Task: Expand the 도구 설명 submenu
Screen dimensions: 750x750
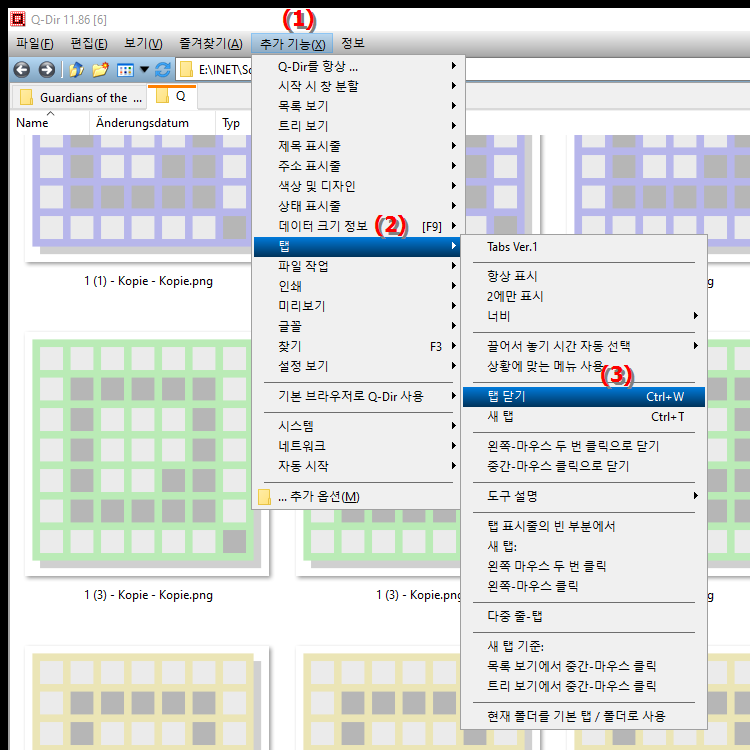Action: [x=584, y=496]
